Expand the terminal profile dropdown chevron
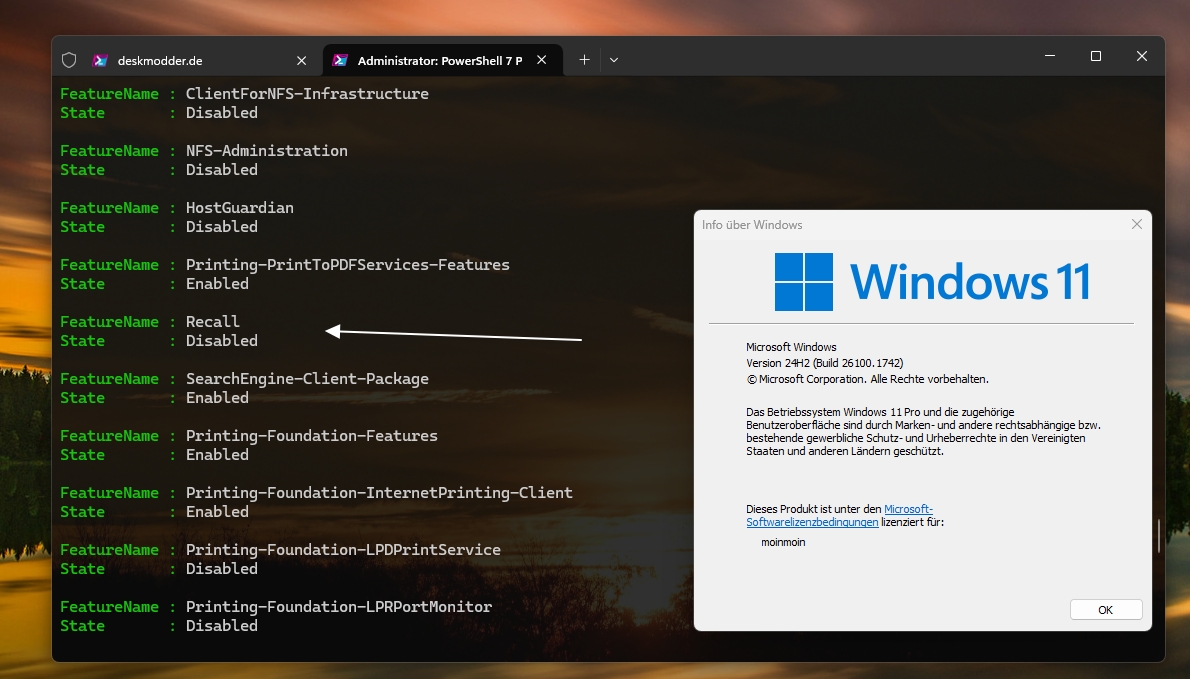 pyautogui.click(x=614, y=60)
